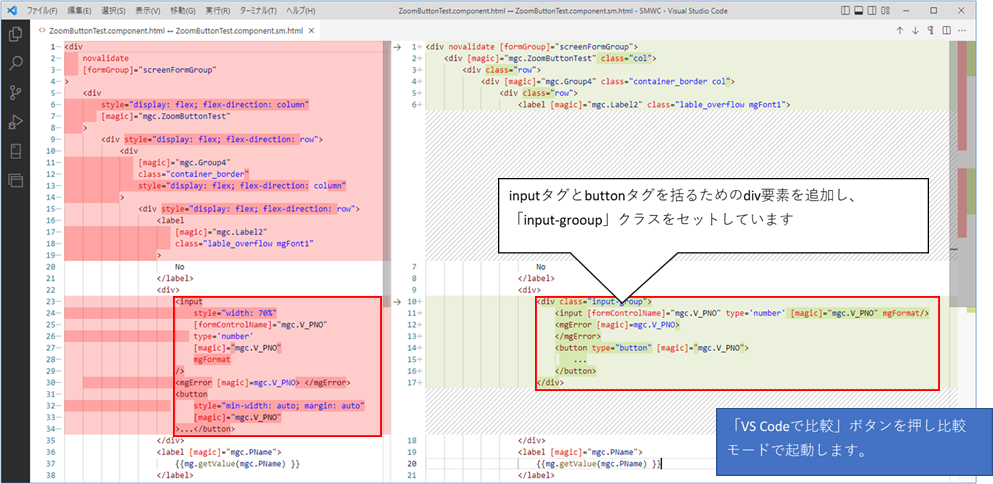Switch to inline view with split icon
This screenshot has width=993, height=484.
[948, 31]
